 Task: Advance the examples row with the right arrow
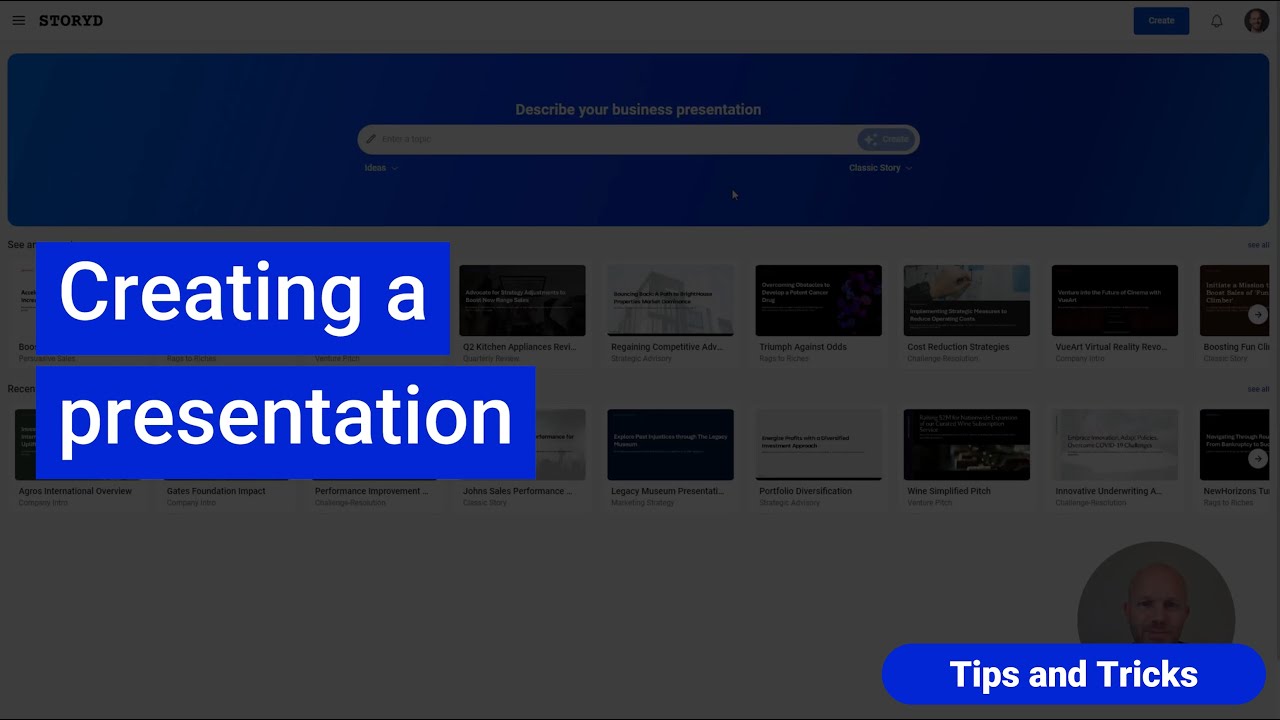(1258, 314)
